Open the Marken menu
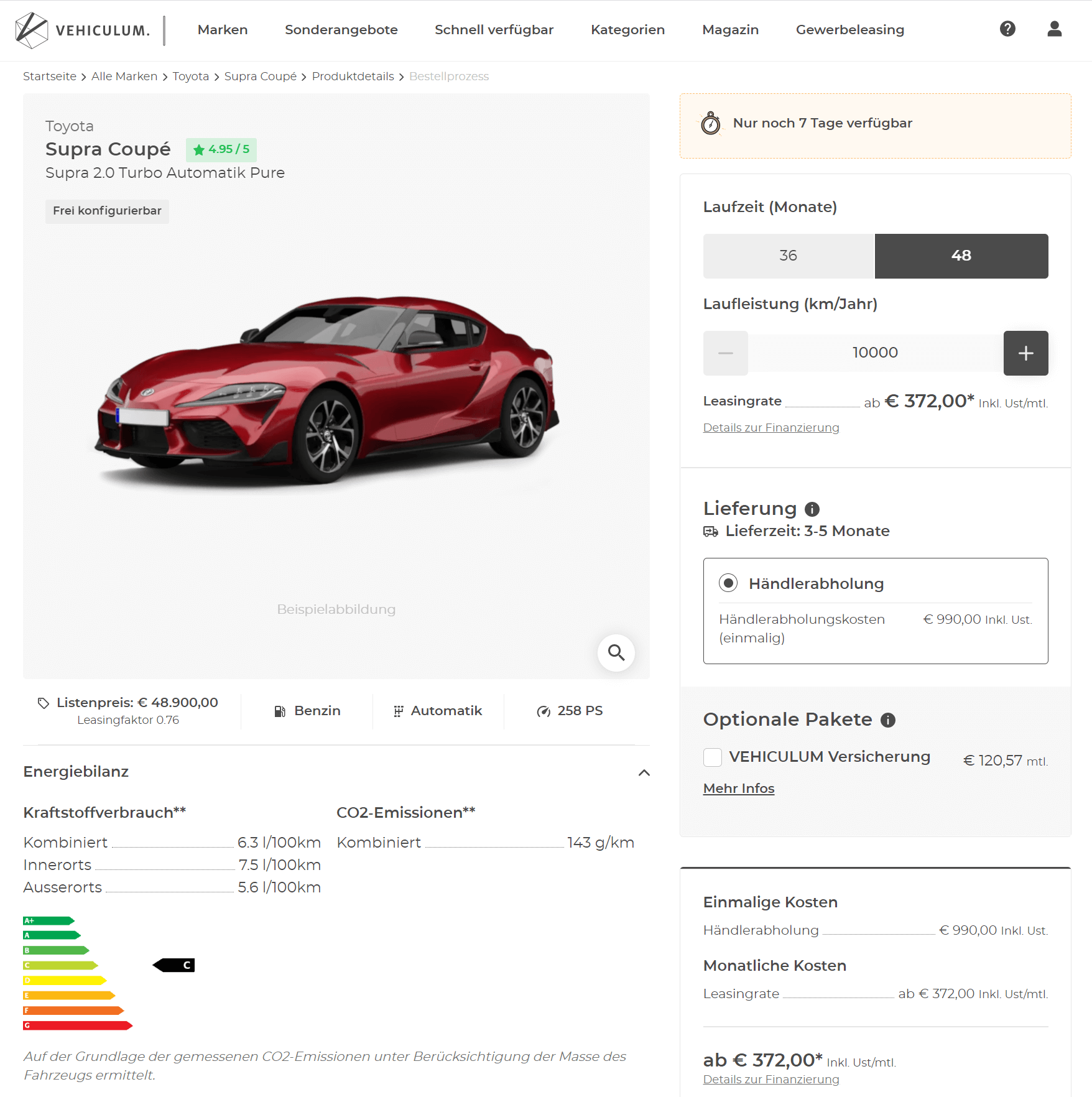The width and height of the screenshot is (1092, 1097). [x=223, y=30]
